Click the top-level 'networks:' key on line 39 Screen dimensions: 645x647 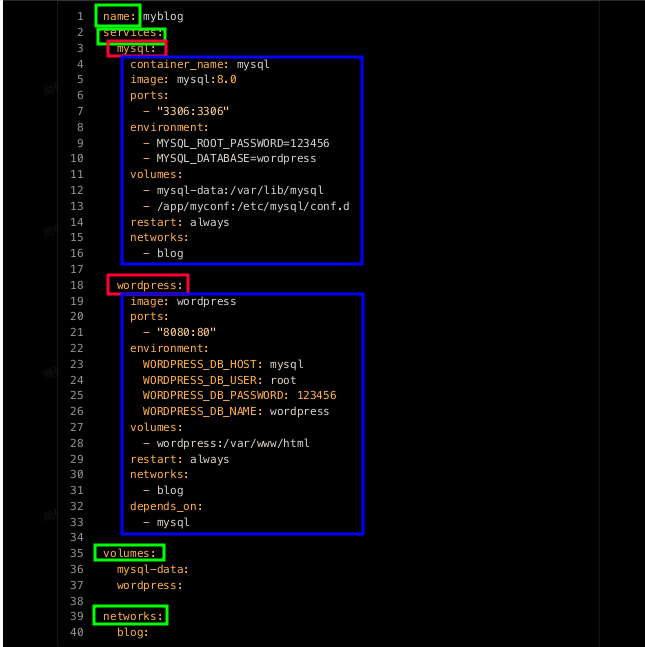132,616
